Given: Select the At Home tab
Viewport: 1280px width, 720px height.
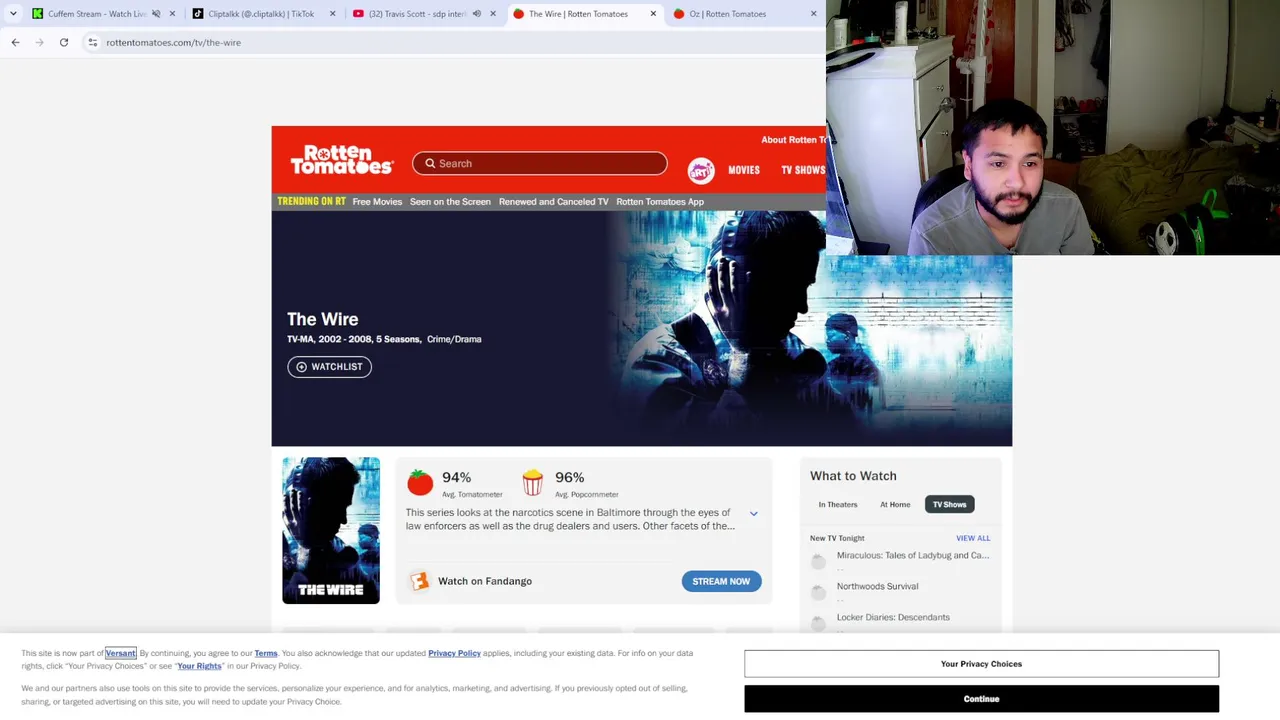Looking at the screenshot, I should [x=895, y=505].
